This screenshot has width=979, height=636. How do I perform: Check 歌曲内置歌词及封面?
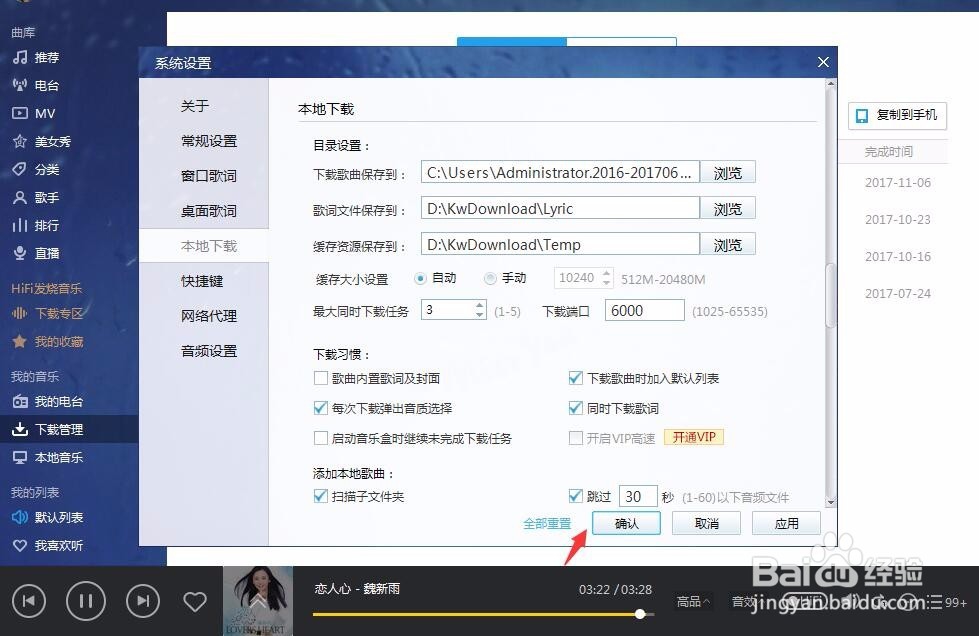321,378
